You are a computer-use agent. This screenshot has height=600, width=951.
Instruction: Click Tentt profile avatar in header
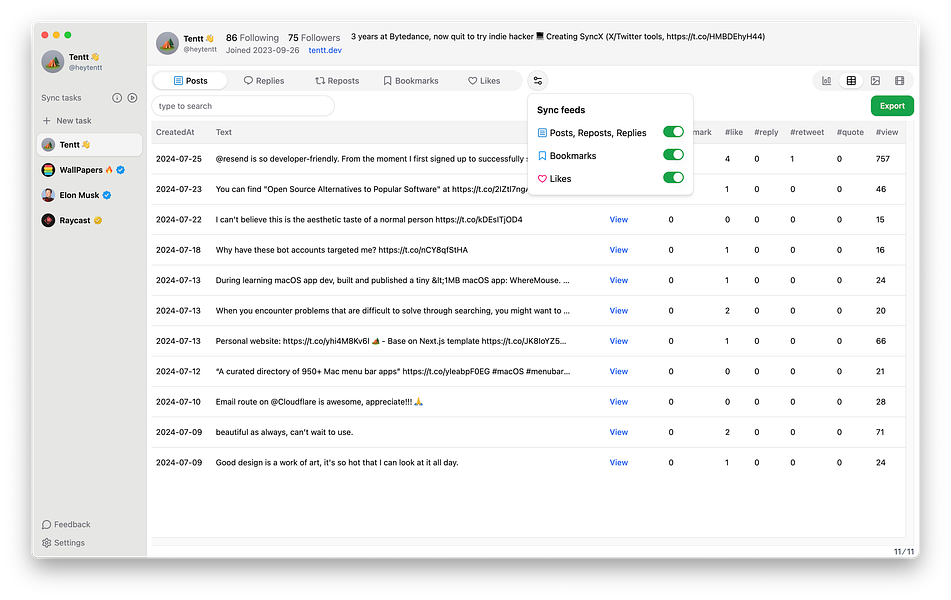pos(167,44)
